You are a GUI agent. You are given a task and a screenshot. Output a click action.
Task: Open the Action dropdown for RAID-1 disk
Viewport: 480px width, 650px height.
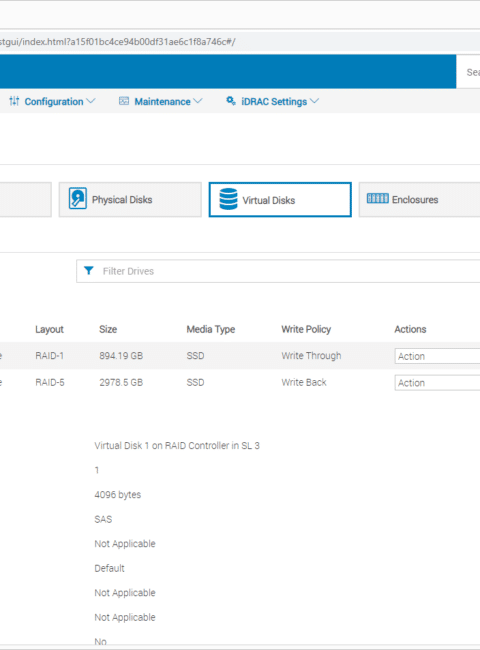click(x=437, y=356)
